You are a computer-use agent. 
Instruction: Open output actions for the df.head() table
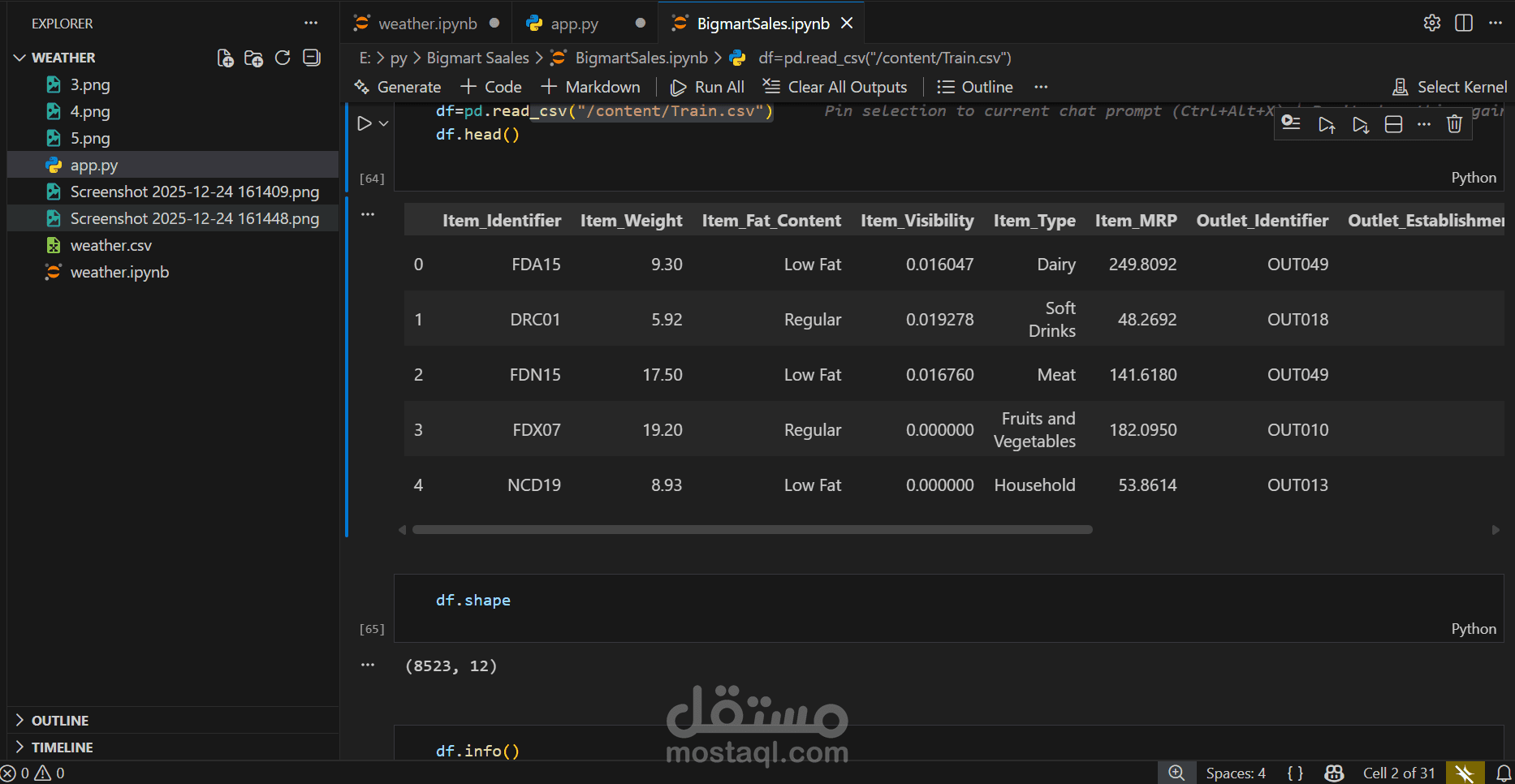coord(368,214)
